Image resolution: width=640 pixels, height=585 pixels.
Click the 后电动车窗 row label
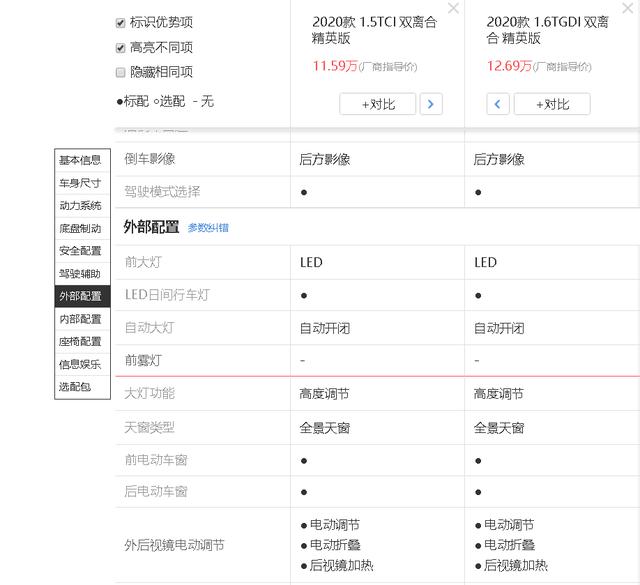tap(156, 492)
